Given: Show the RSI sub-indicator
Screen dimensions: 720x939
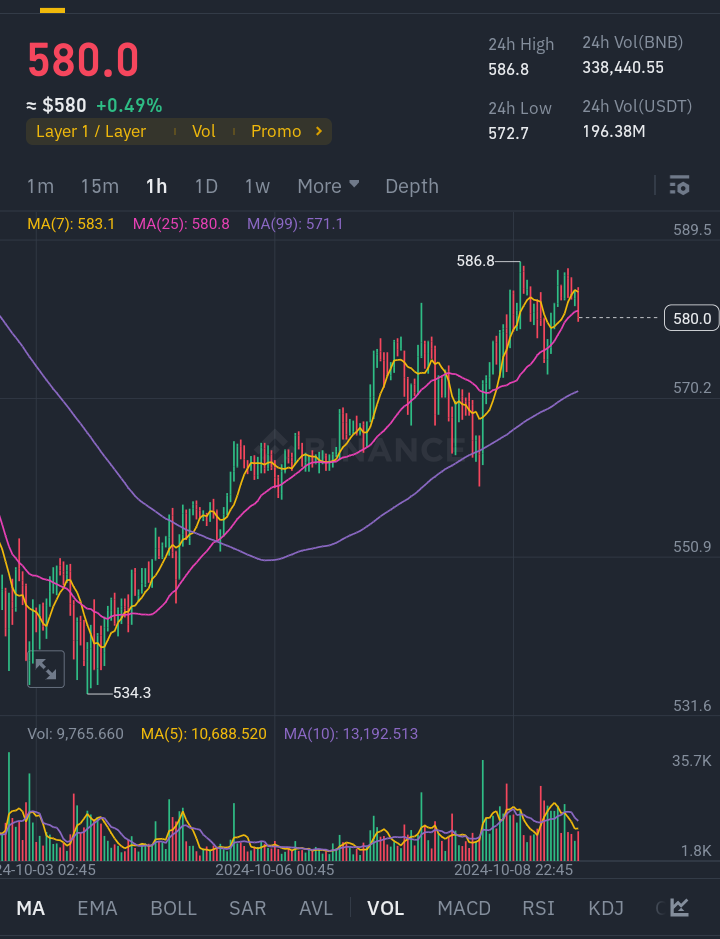Looking at the screenshot, I should point(538,908).
